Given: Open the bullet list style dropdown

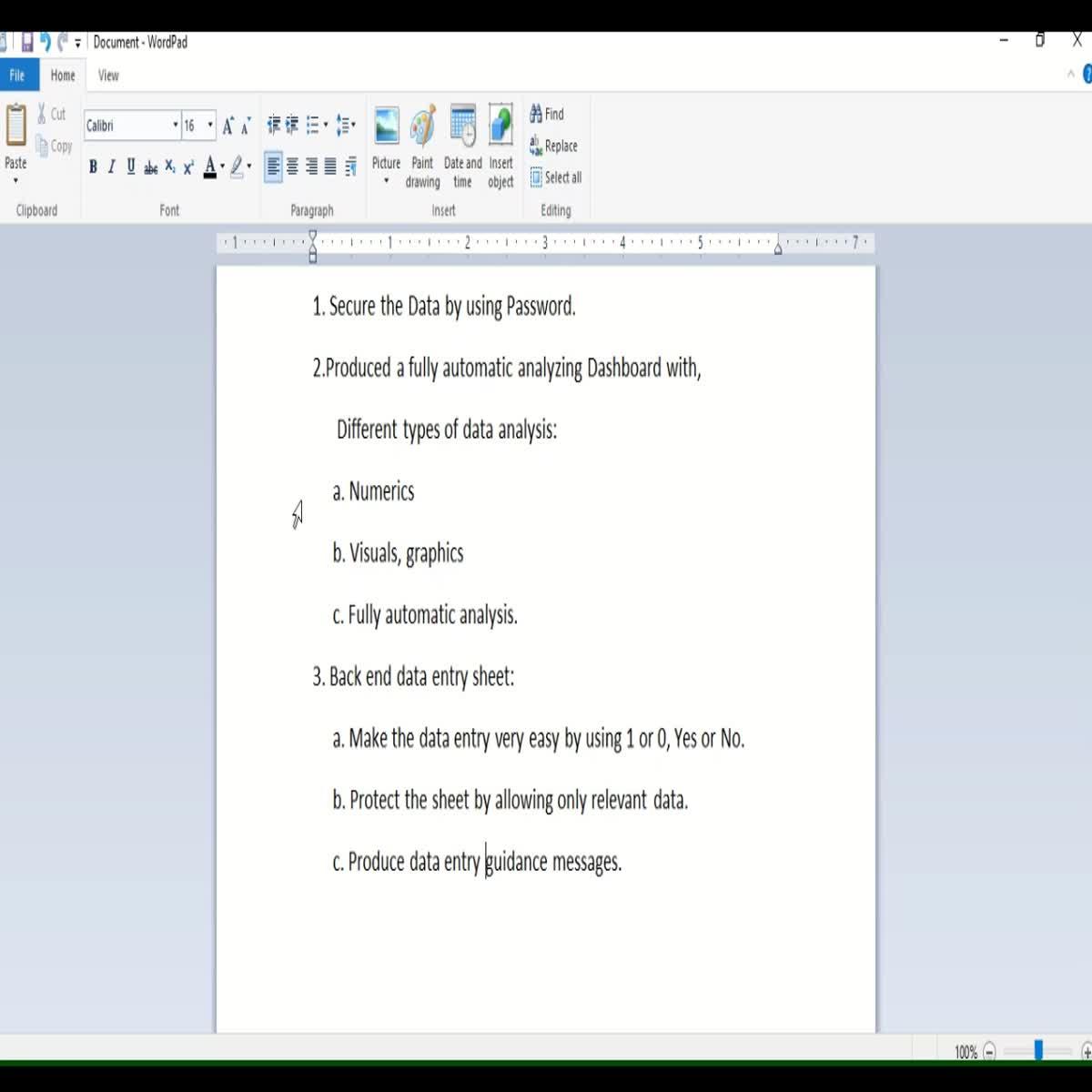Looking at the screenshot, I should (x=326, y=126).
